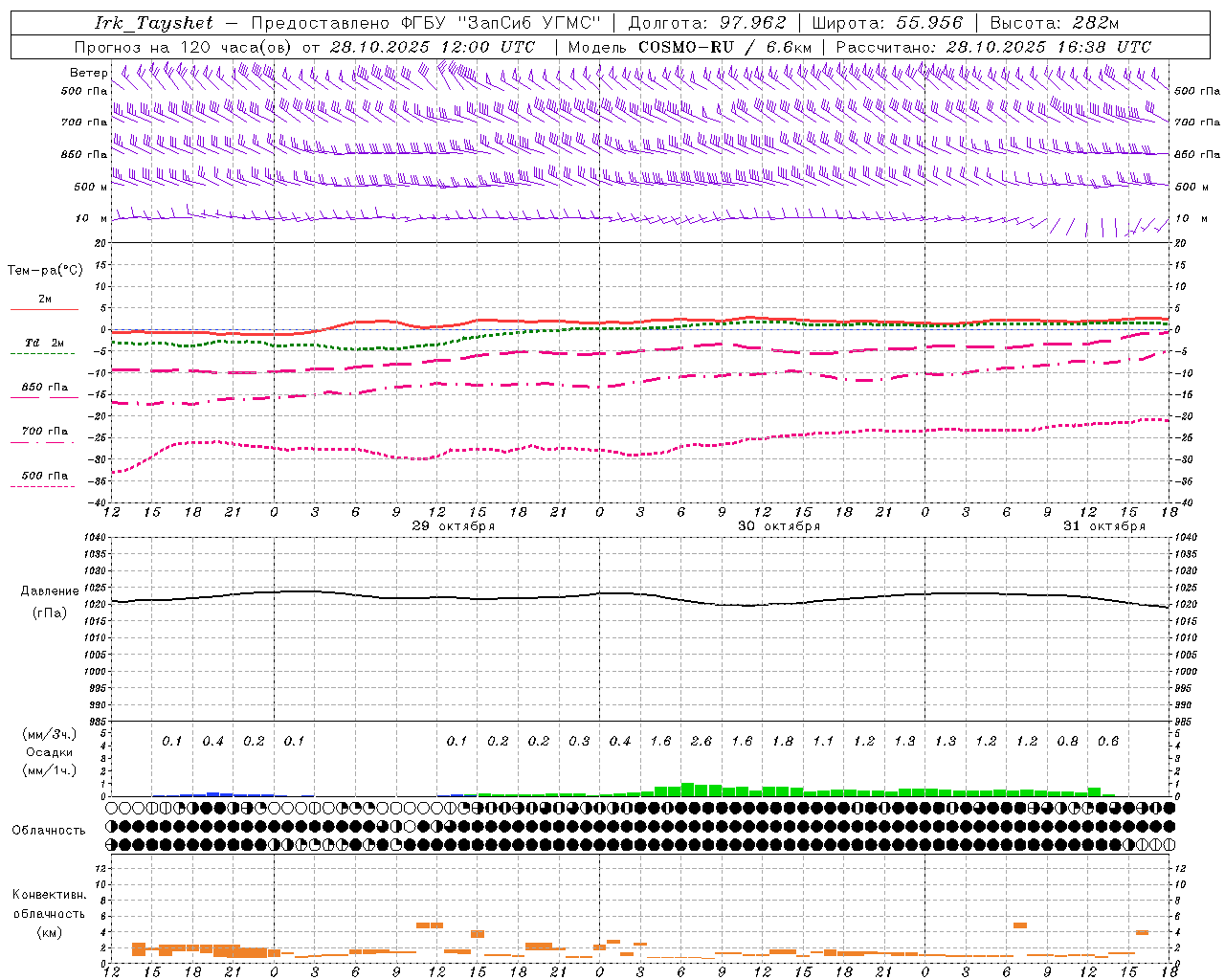This screenshot has height=980, width=1225.
Task: Click the '500 м' wind level on left
Action: click(91, 188)
